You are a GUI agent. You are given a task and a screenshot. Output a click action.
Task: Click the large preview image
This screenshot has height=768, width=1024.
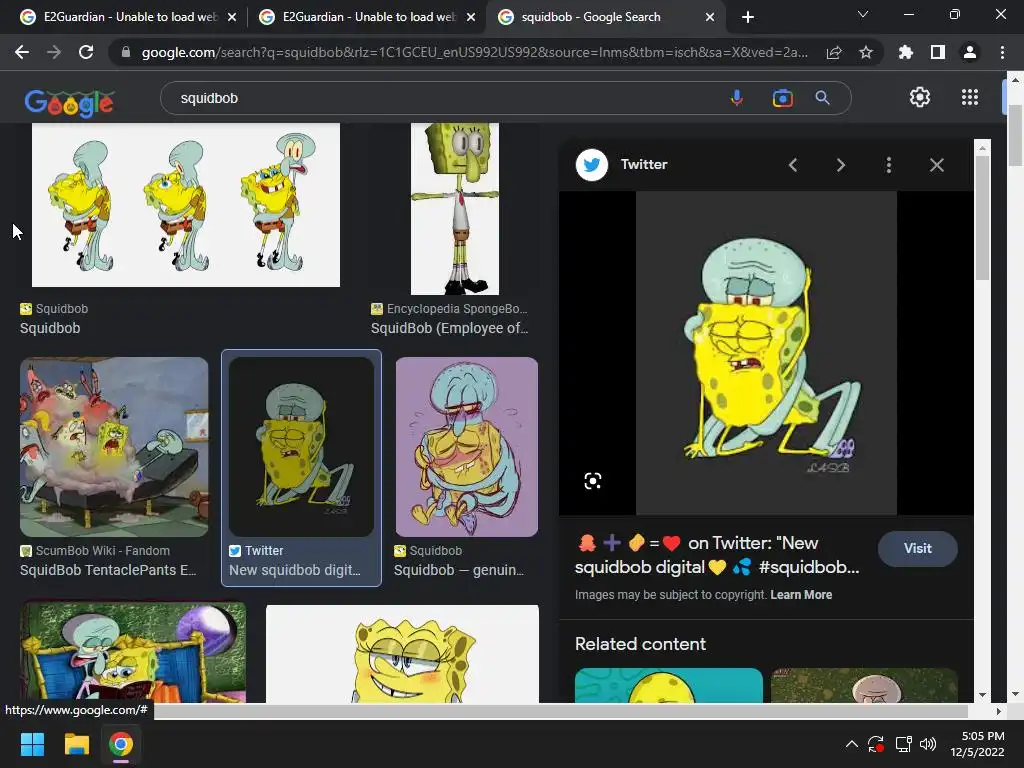pyautogui.click(x=766, y=353)
